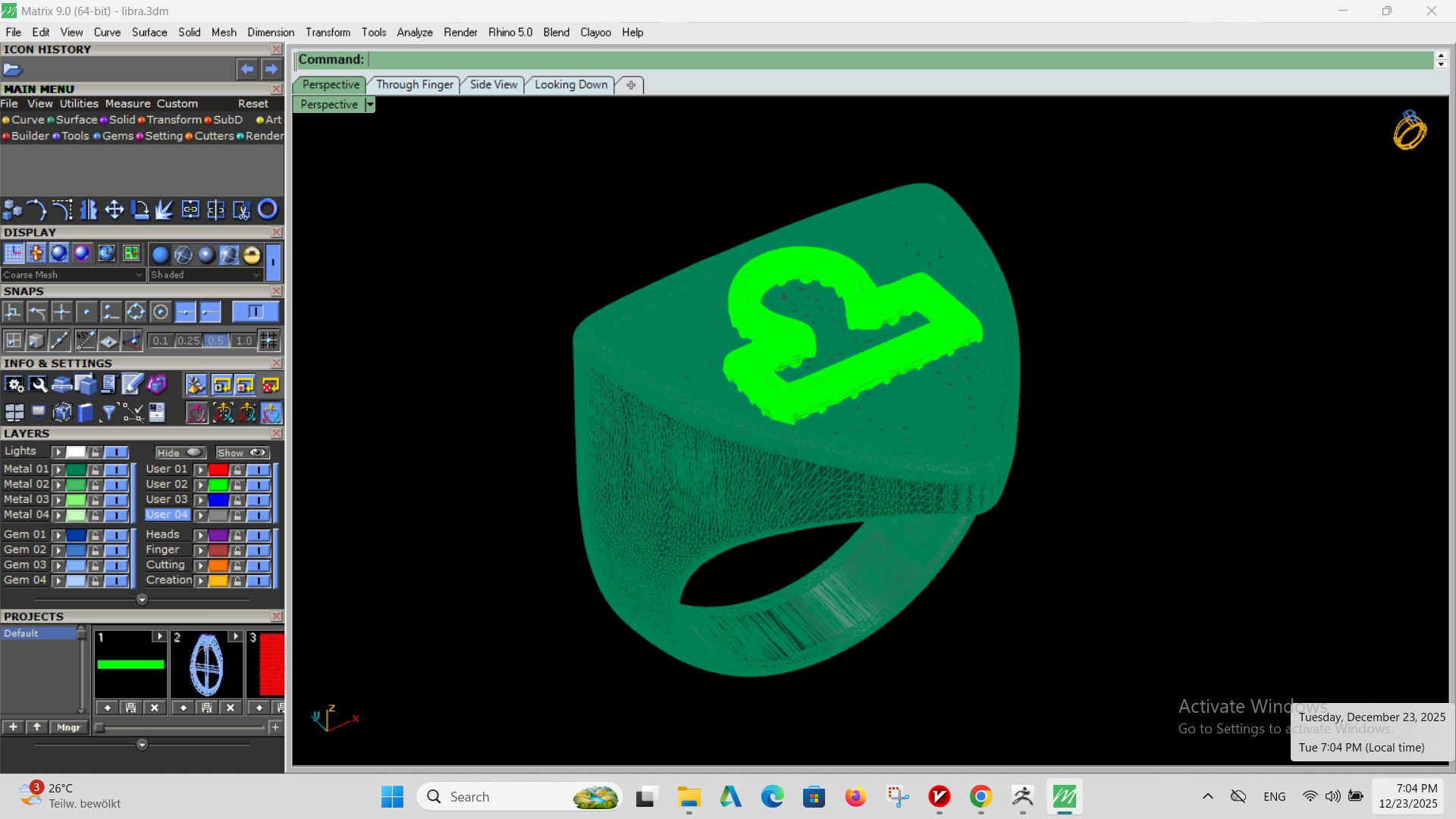Expand the Heads layer arrow
This screenshot has width=1456, height=819.
click(201, 535)
